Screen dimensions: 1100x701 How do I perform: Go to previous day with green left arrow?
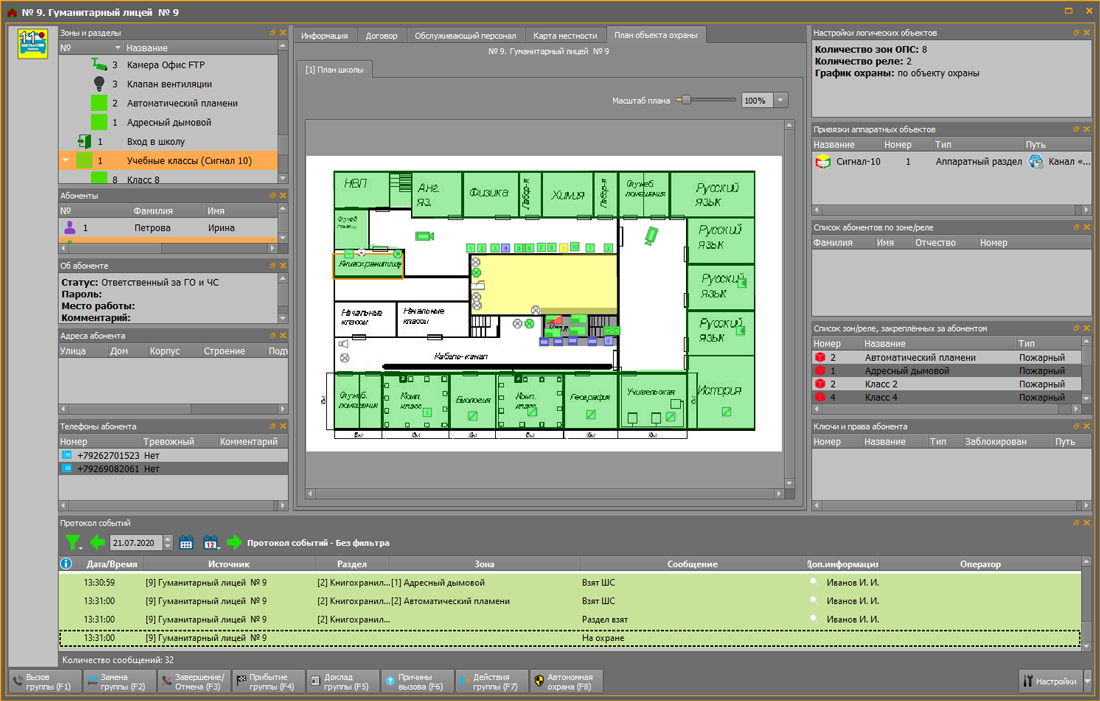97,543
